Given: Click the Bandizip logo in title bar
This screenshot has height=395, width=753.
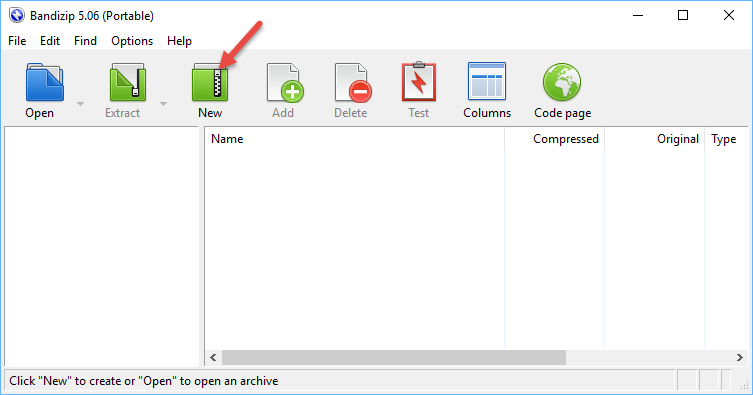Looking at the screenshot, I should tap(17, 15).
